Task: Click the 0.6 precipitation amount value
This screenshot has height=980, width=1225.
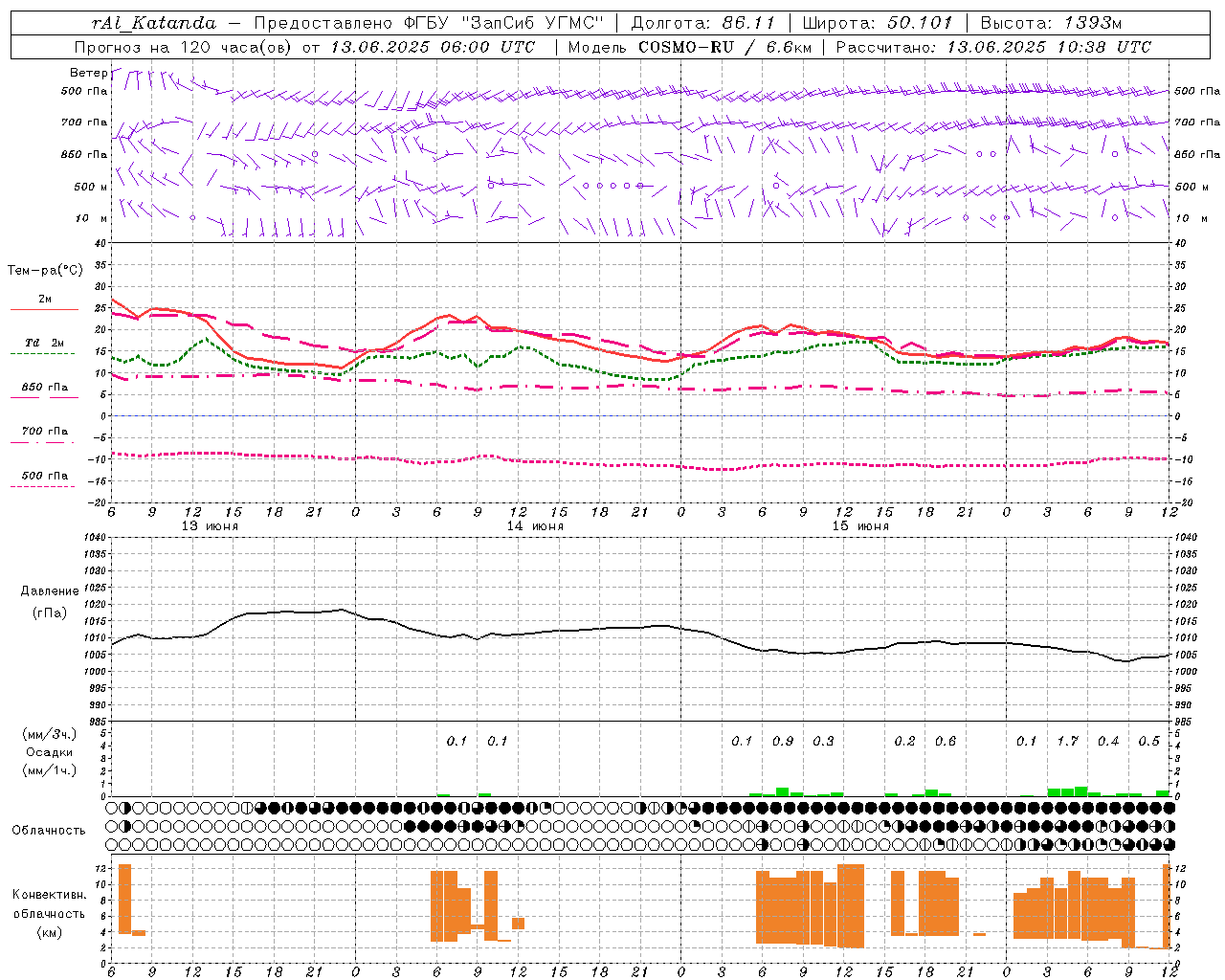Action: tap(946, 742)
